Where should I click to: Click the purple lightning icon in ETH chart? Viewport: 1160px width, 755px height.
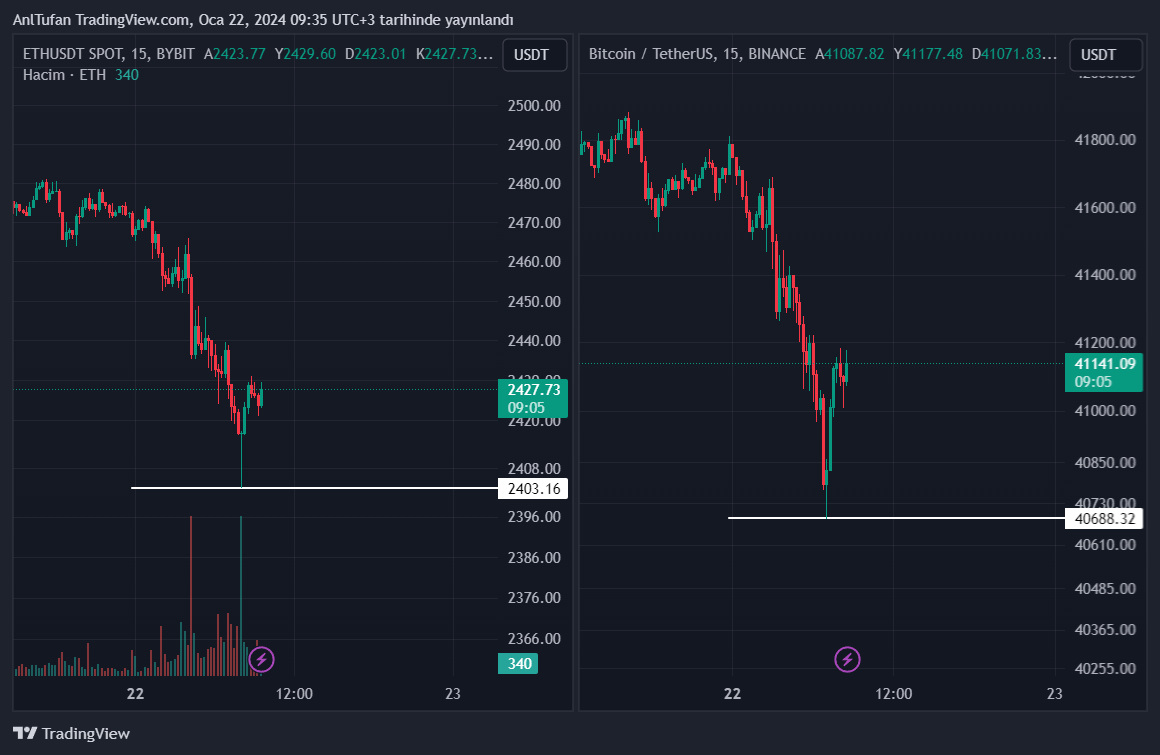tap(261, 659)
